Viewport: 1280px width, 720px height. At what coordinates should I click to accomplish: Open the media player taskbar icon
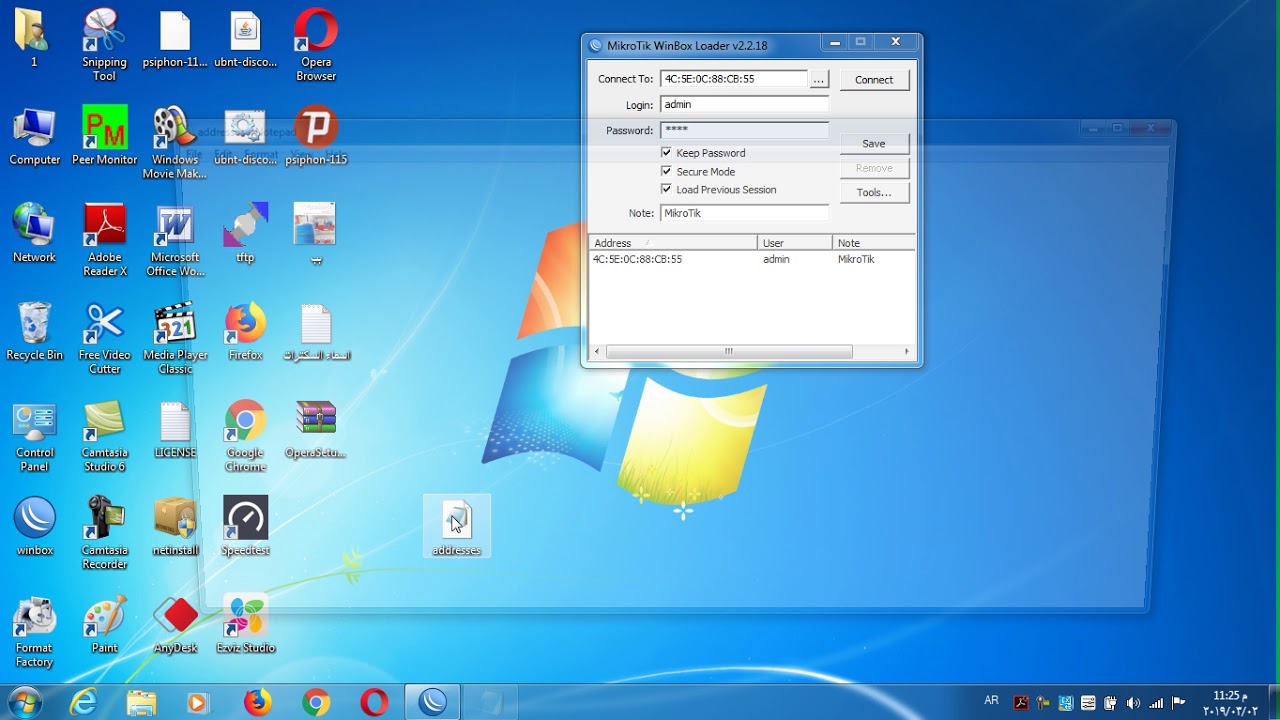[198, 703]
